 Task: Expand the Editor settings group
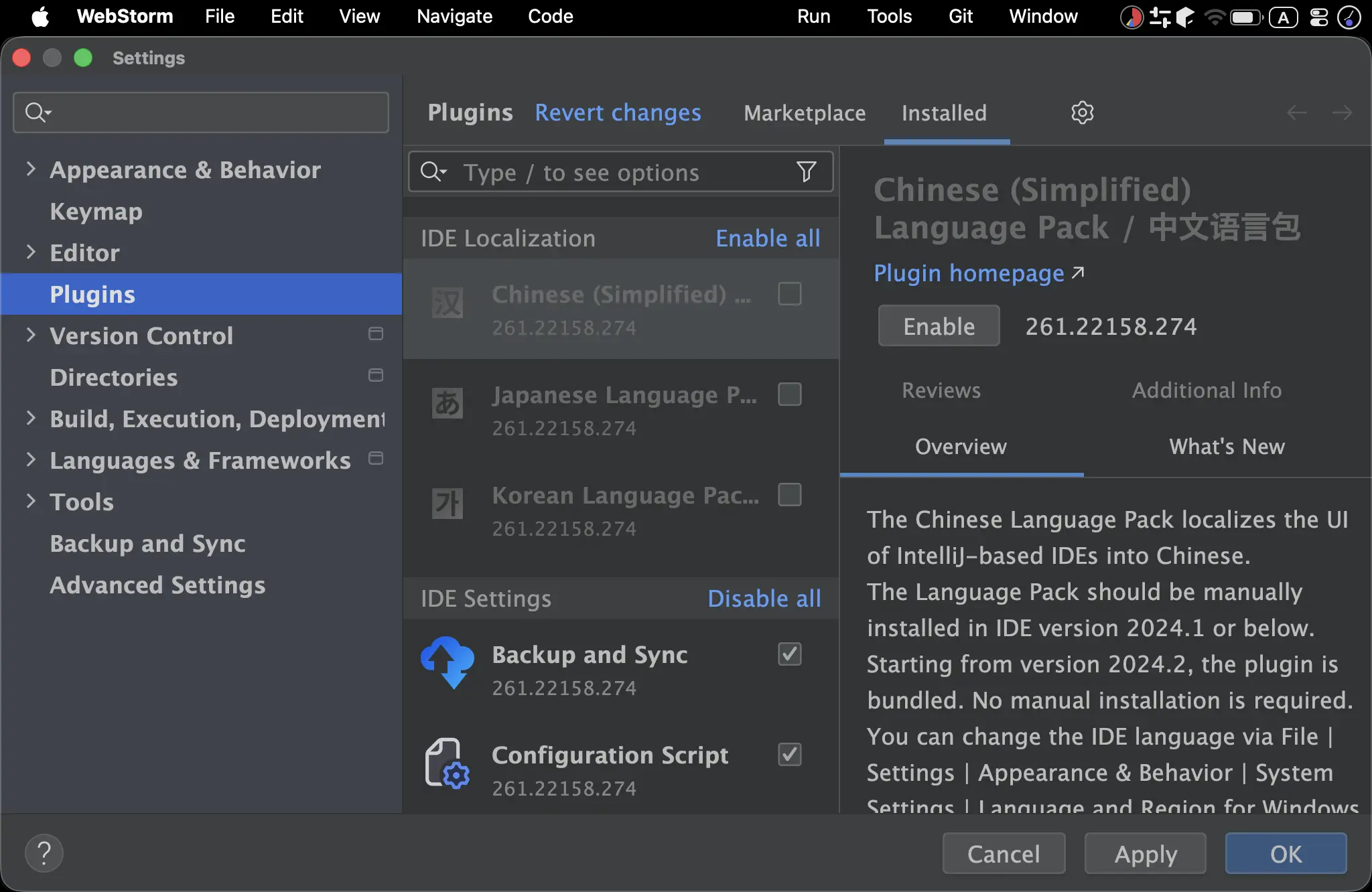tap(30, 252)
